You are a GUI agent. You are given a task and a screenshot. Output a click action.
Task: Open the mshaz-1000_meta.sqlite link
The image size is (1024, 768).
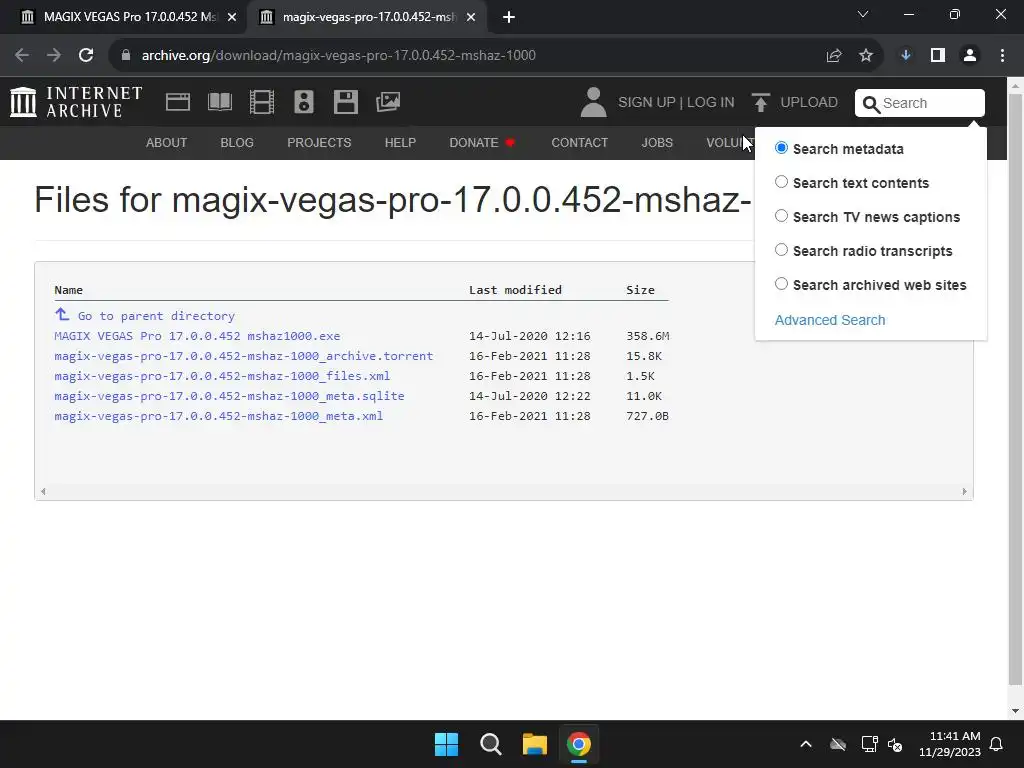coord(229,396)
